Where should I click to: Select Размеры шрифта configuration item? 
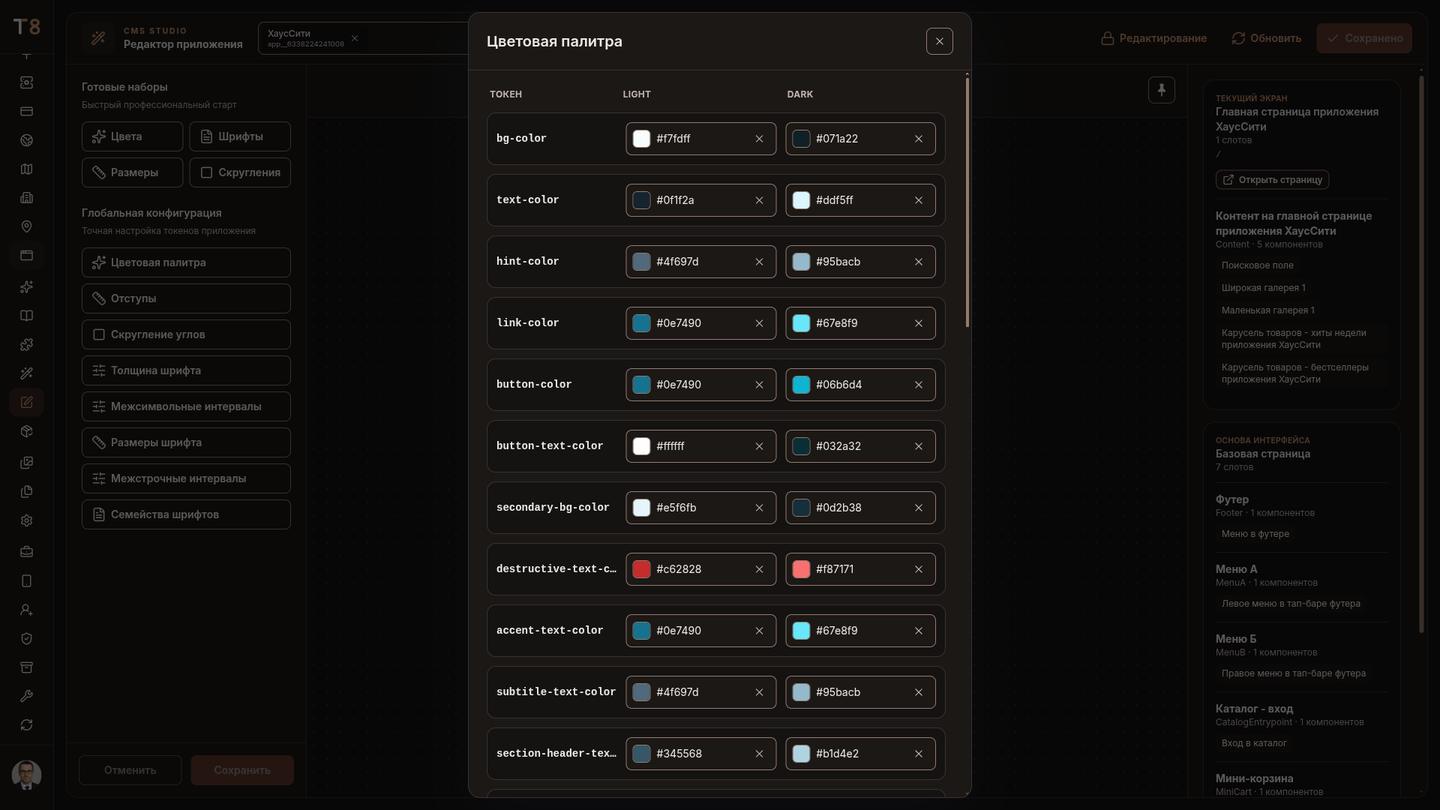click(x=186, y=443)
